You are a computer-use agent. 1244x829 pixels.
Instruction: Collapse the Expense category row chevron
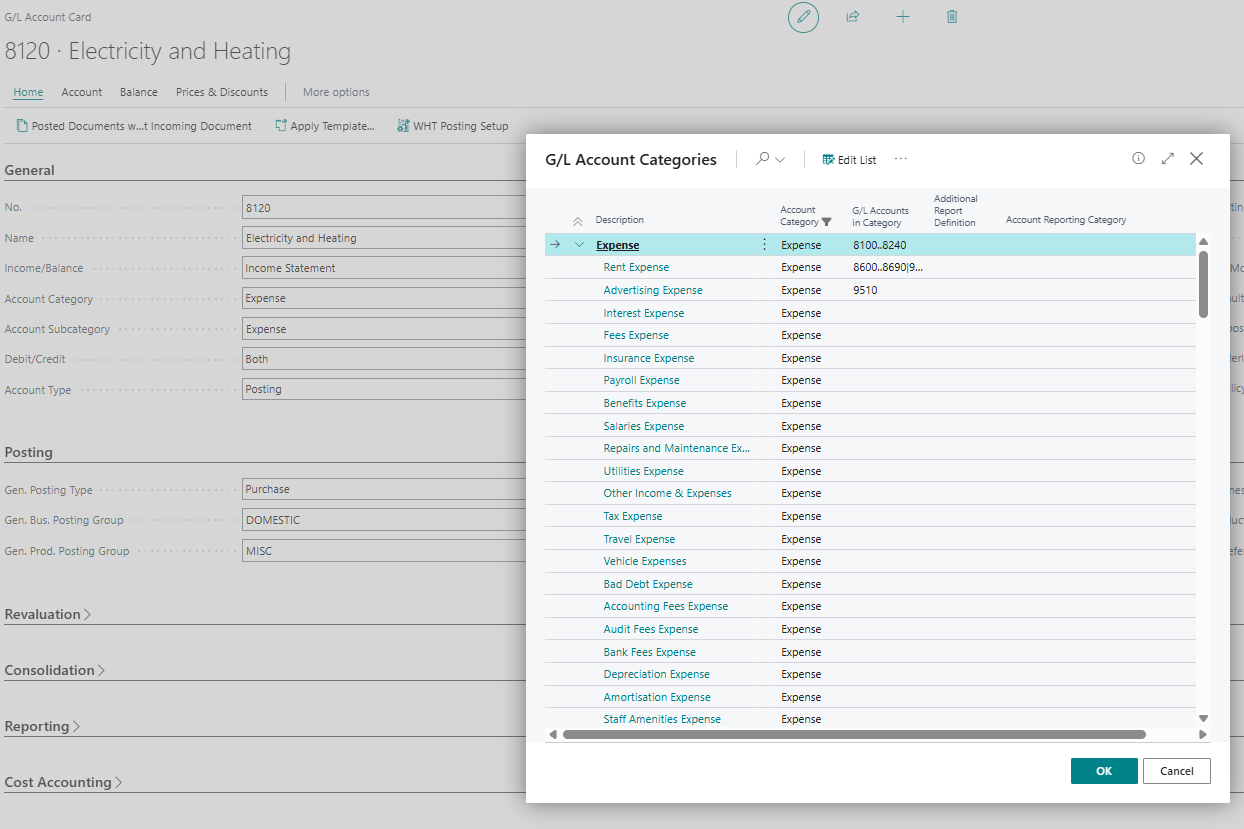tap(579, 245)
